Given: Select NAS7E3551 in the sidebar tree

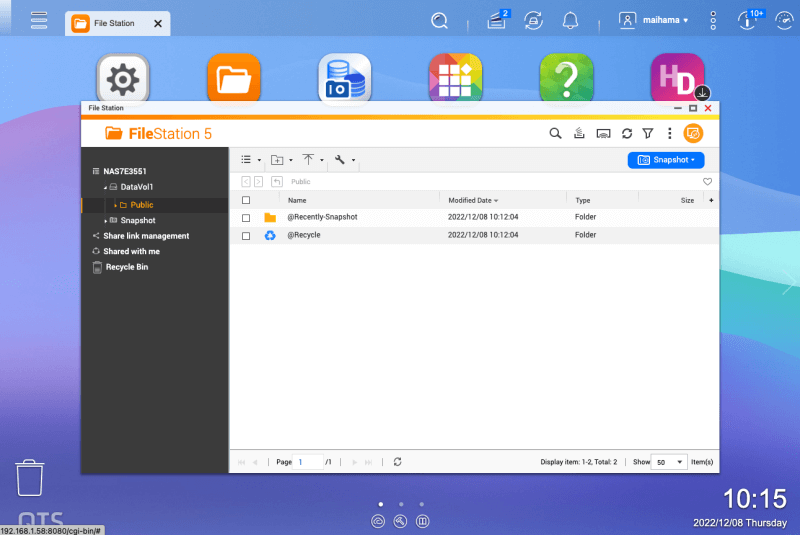Looking at the screenshot, I should 124,171.
